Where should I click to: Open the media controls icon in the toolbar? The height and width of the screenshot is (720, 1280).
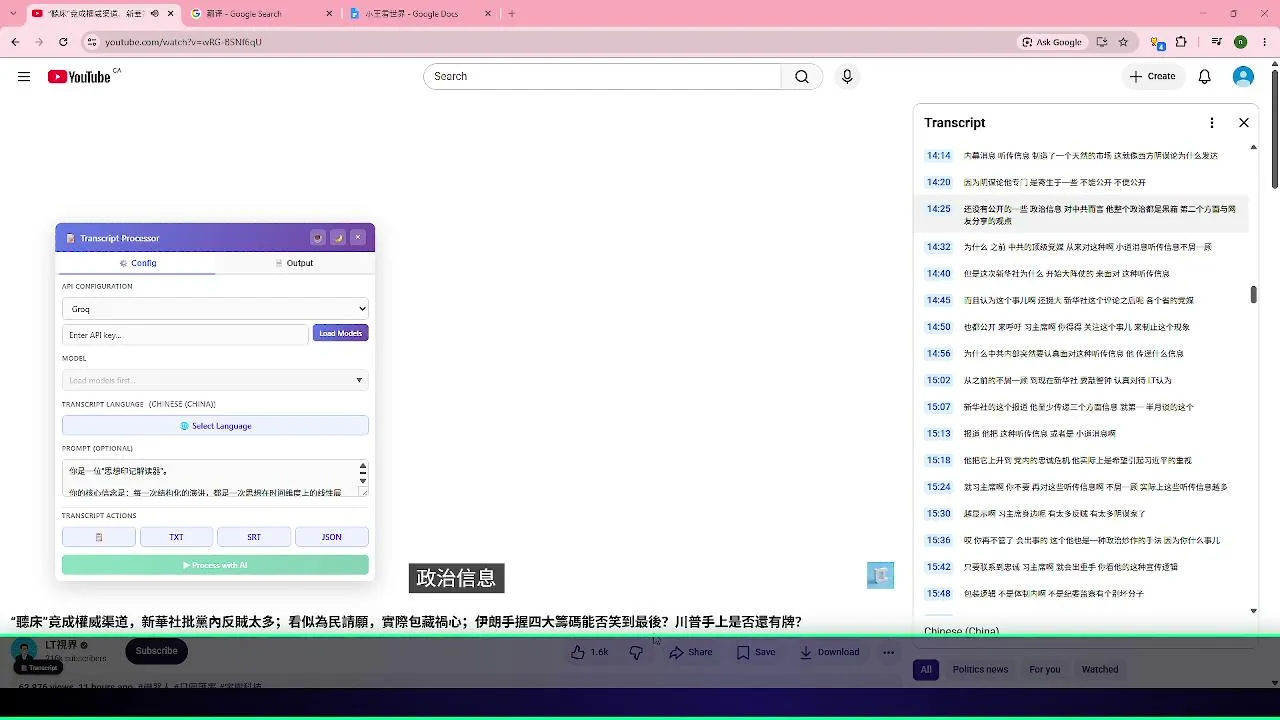click(x=1216, y=42)
